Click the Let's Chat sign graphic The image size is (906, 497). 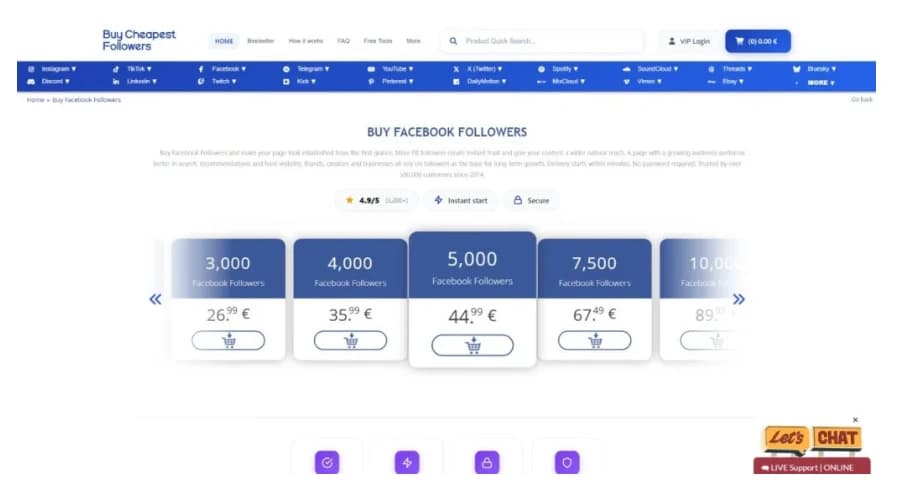pos(812,440)
